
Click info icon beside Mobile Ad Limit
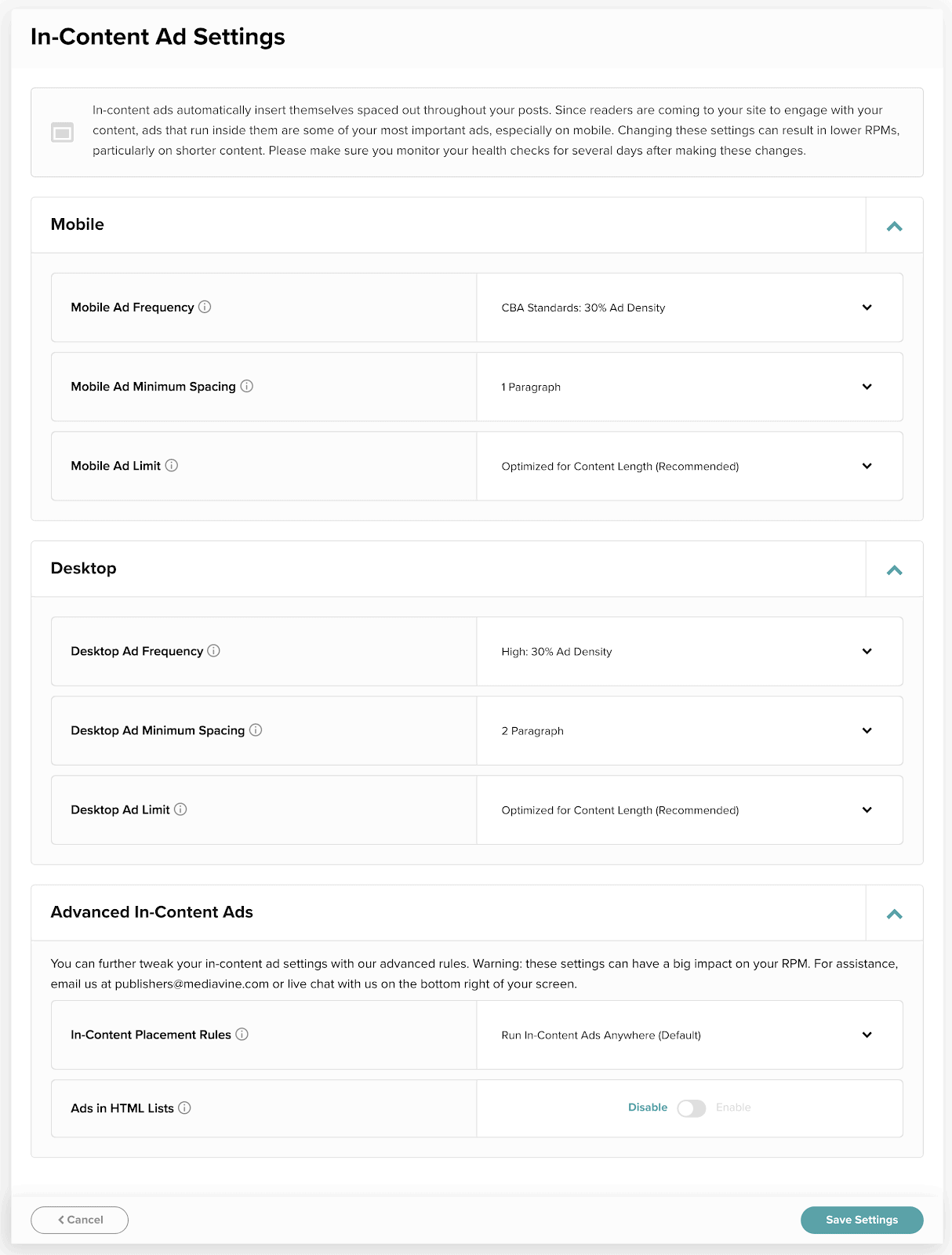172,465
